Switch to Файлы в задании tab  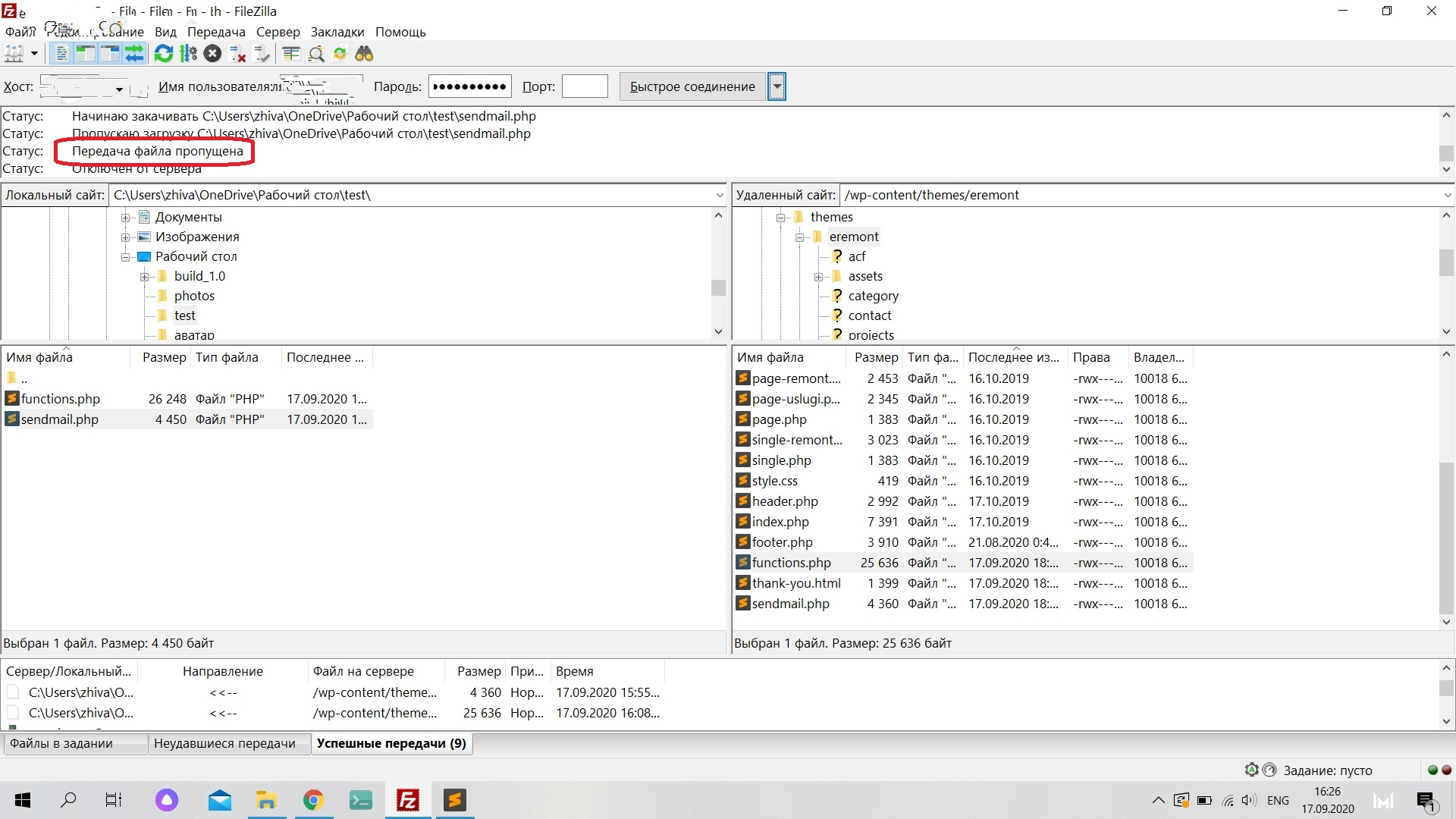tap(74, 744)
